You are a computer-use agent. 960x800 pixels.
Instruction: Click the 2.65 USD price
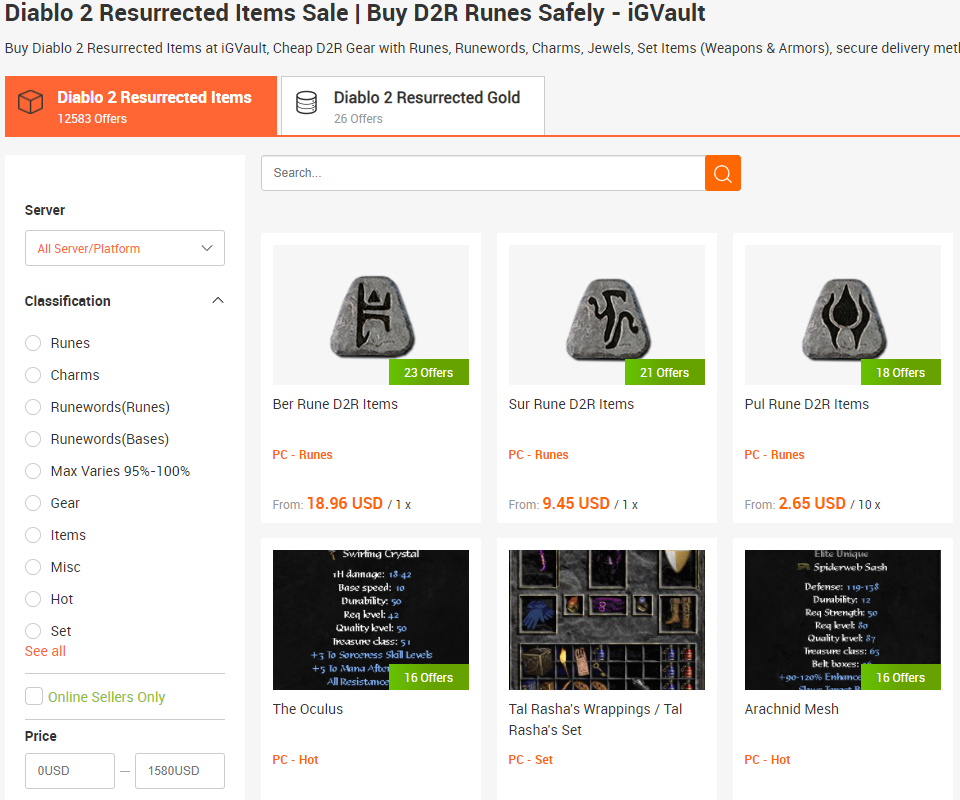(x=812, y=503)
